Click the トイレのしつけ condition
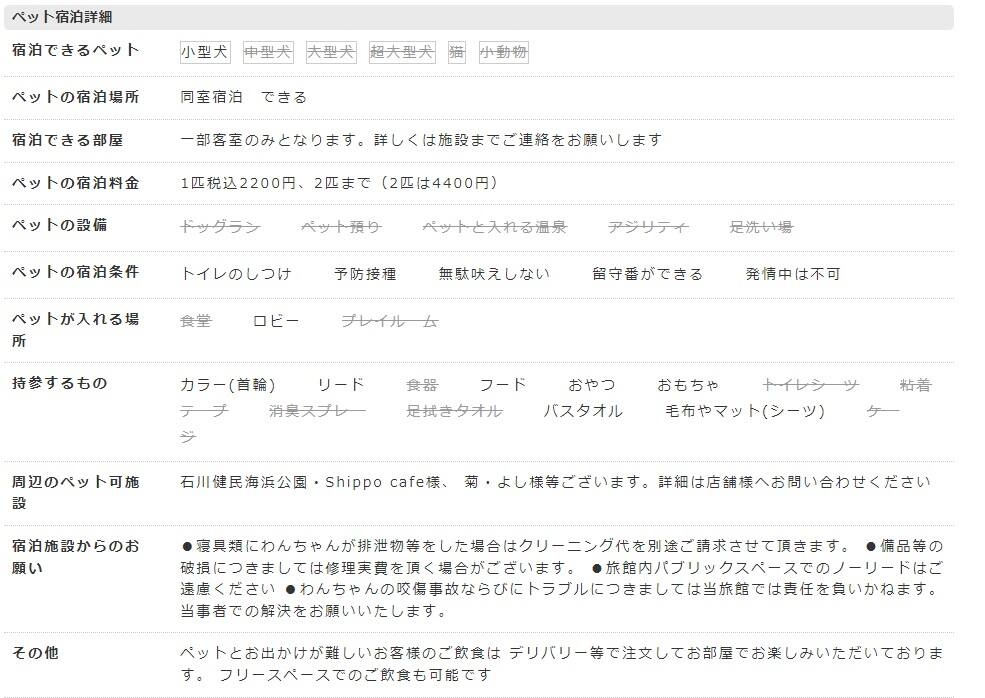Image resolution: width=985 pixels, height=698 pixels. point(236,274)
